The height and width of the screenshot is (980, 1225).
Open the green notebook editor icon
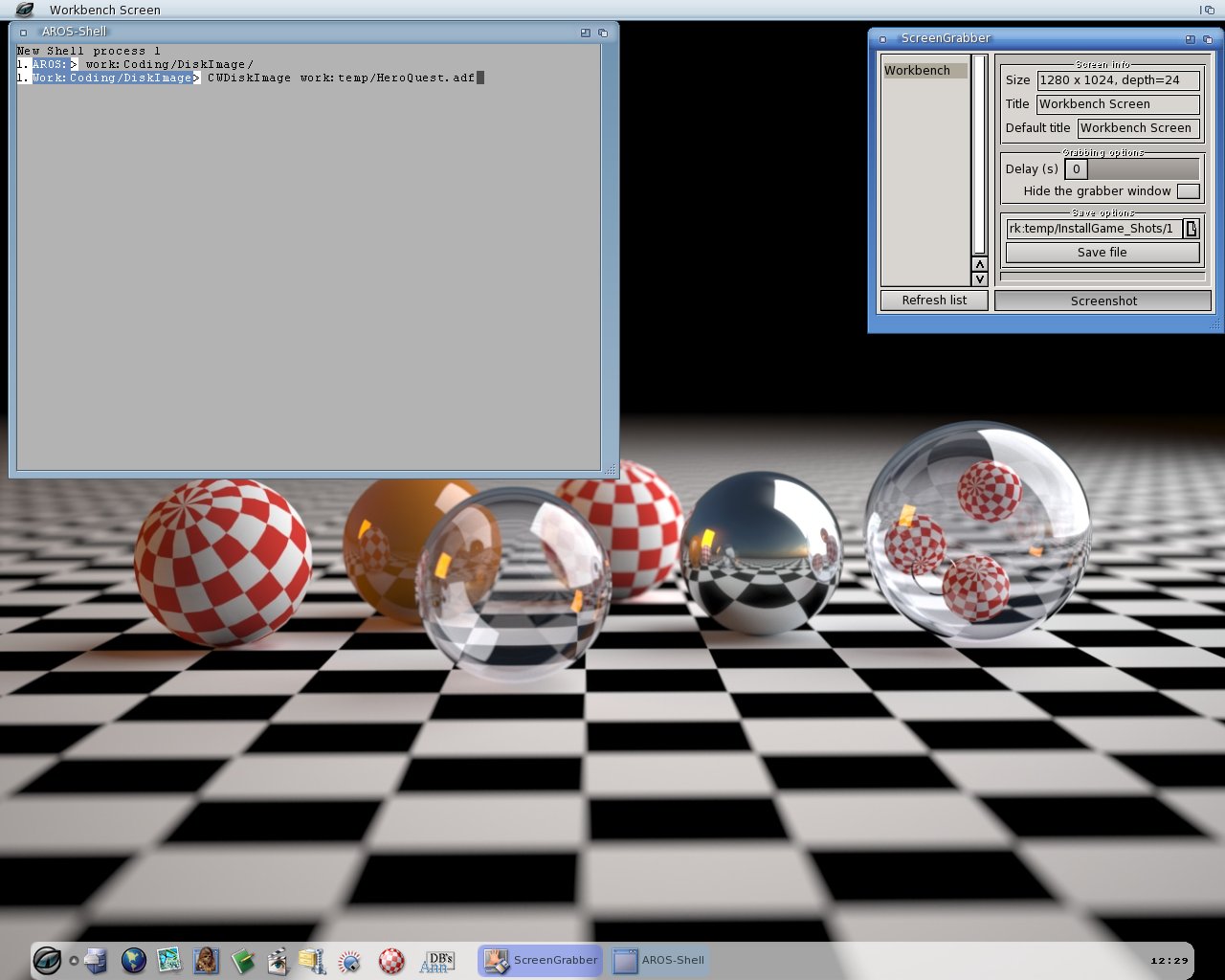click(x=242, y=960)
